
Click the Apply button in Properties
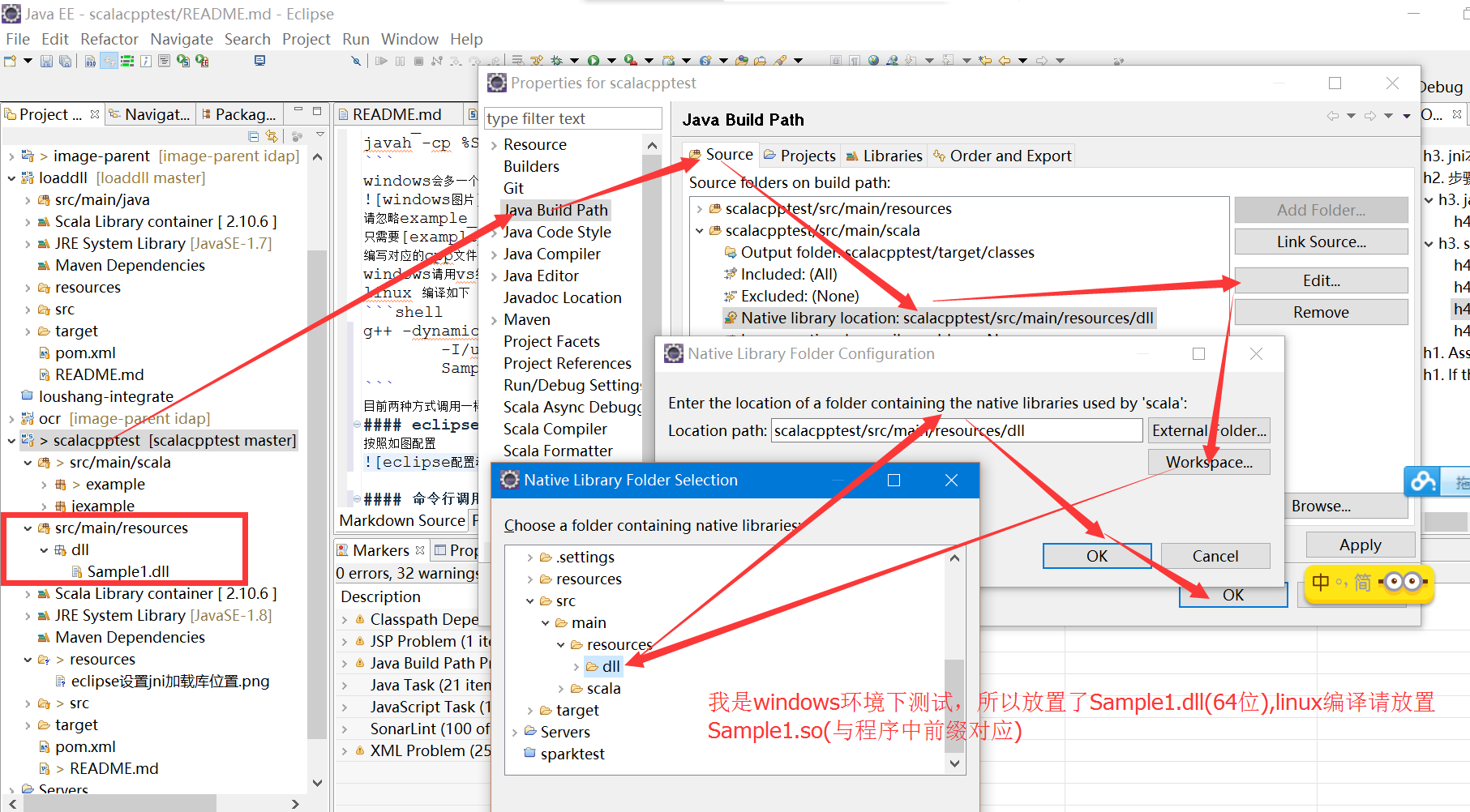pos(1360,545)
